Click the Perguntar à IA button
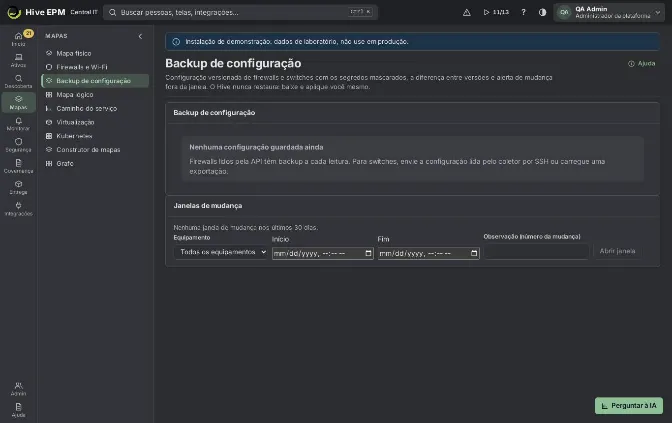The height and width of the screenshot is (423, 672). 629,405
